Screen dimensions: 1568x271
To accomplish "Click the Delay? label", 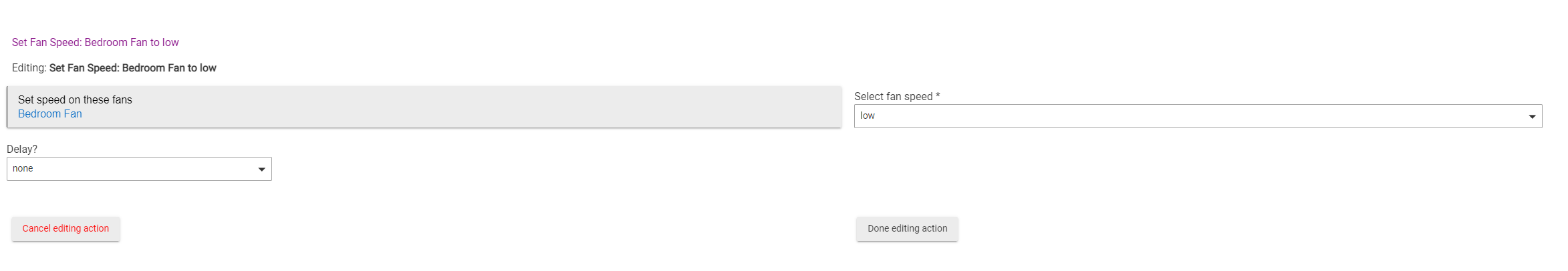I will tap(22, 150).
